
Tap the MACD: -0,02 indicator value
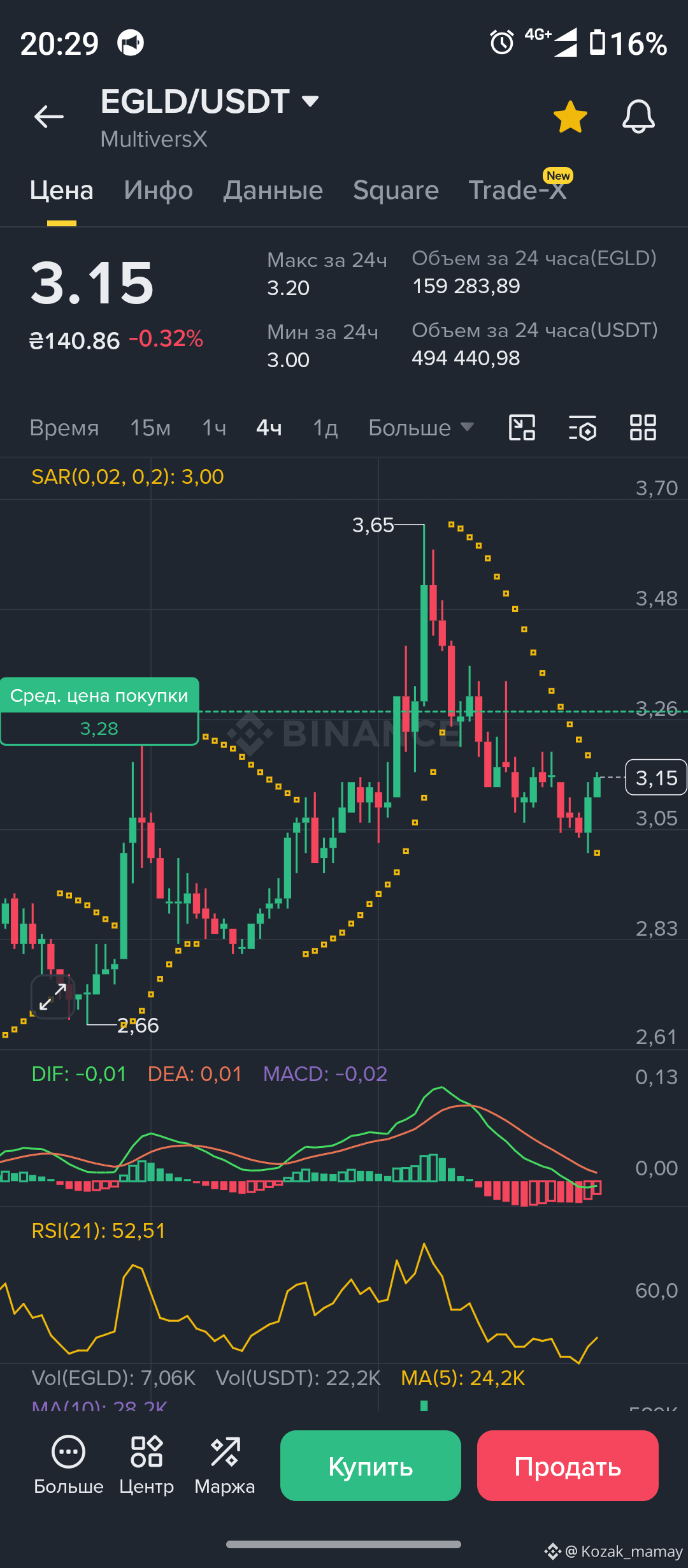(x=326, y=1074)
